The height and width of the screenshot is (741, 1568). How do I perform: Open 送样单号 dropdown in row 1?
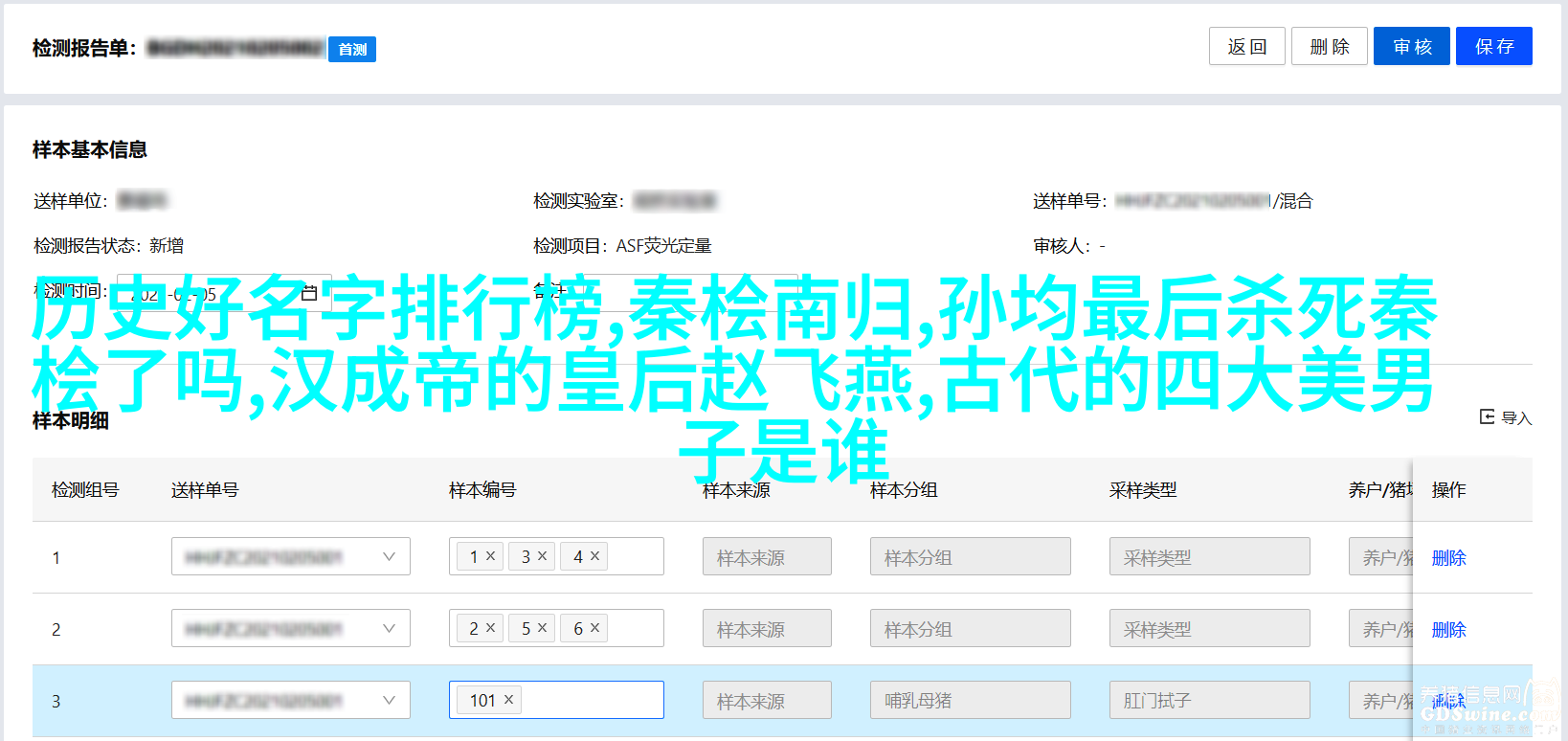(x=291, y=556)
